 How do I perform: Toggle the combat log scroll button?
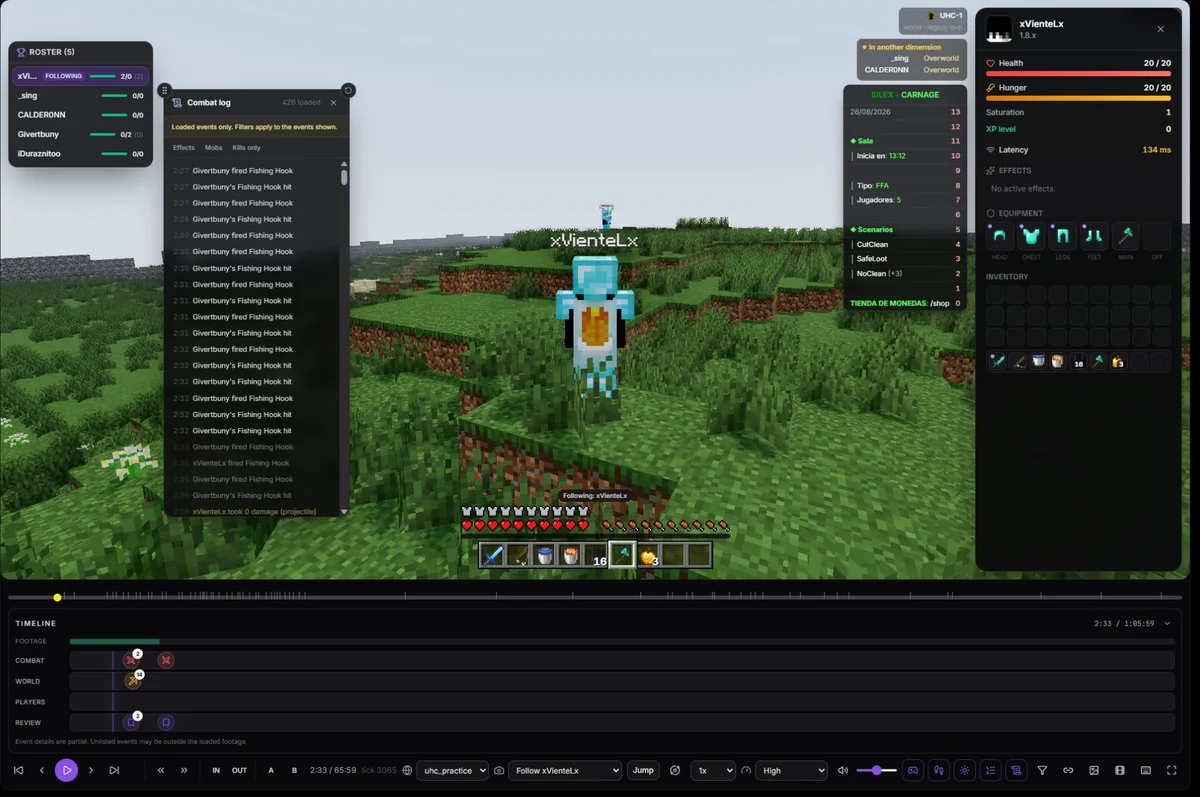click(1017, 770)
